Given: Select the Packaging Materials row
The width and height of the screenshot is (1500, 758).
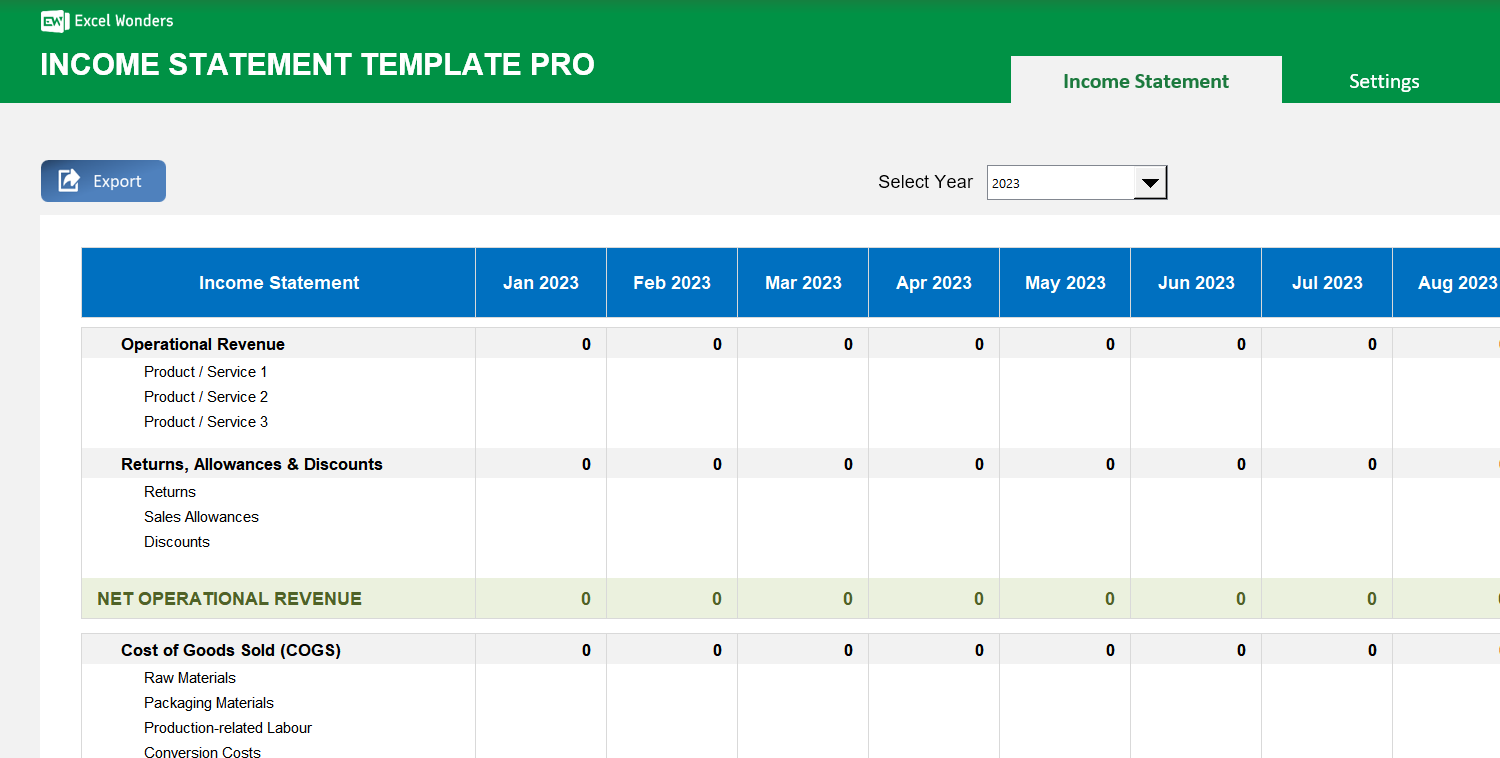Looking at the screenshot, I should [x=208, y=702].
